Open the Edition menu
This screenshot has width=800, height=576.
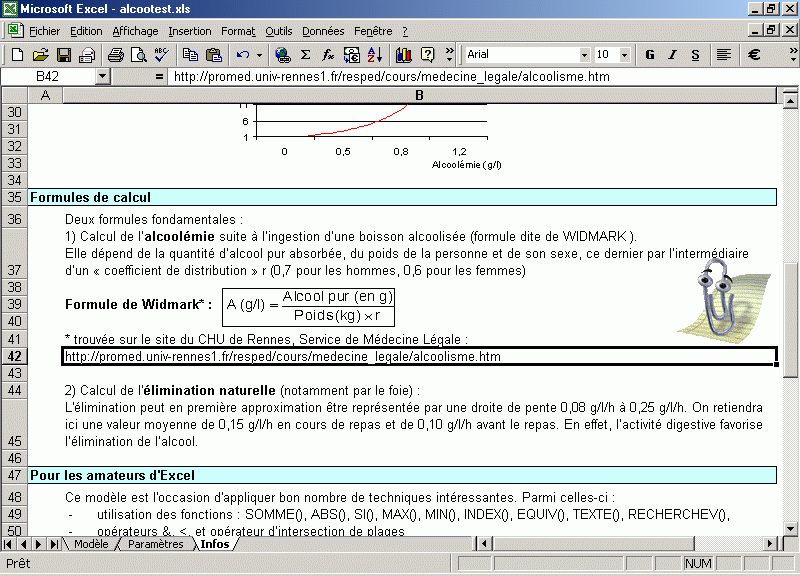coord(86,31)
